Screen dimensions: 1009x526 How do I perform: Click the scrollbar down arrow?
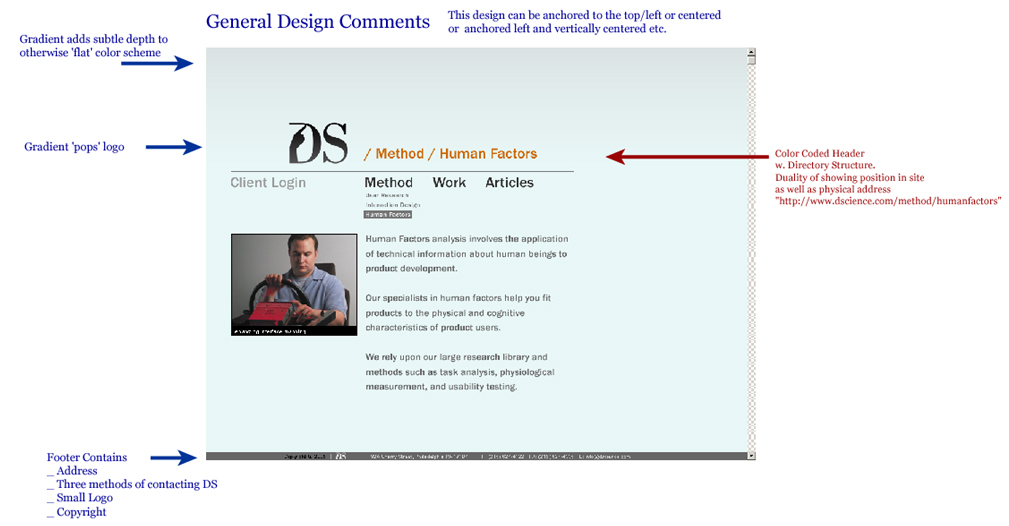click(751, 456)
